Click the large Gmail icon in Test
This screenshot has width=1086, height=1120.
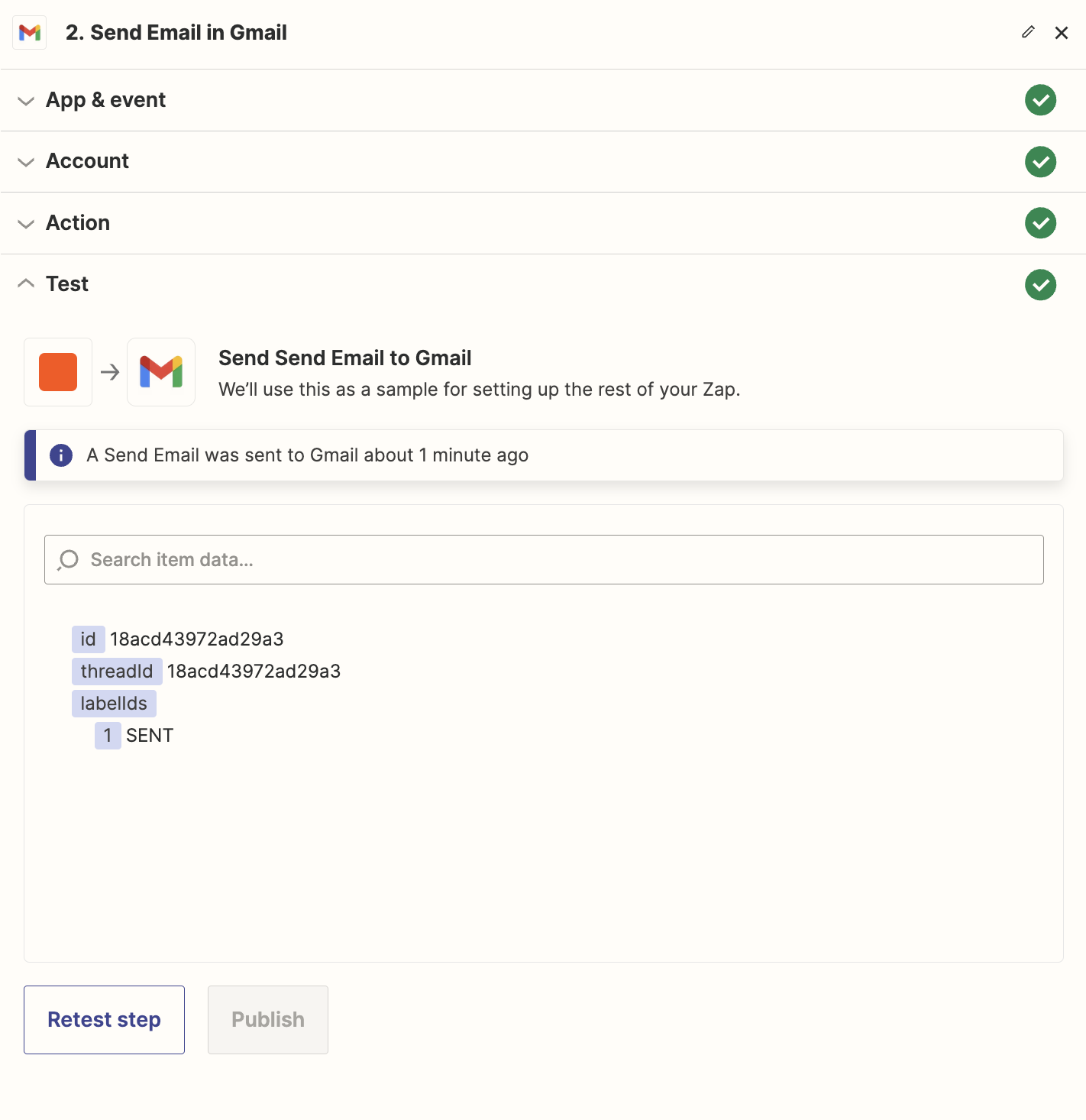point(161,372)
